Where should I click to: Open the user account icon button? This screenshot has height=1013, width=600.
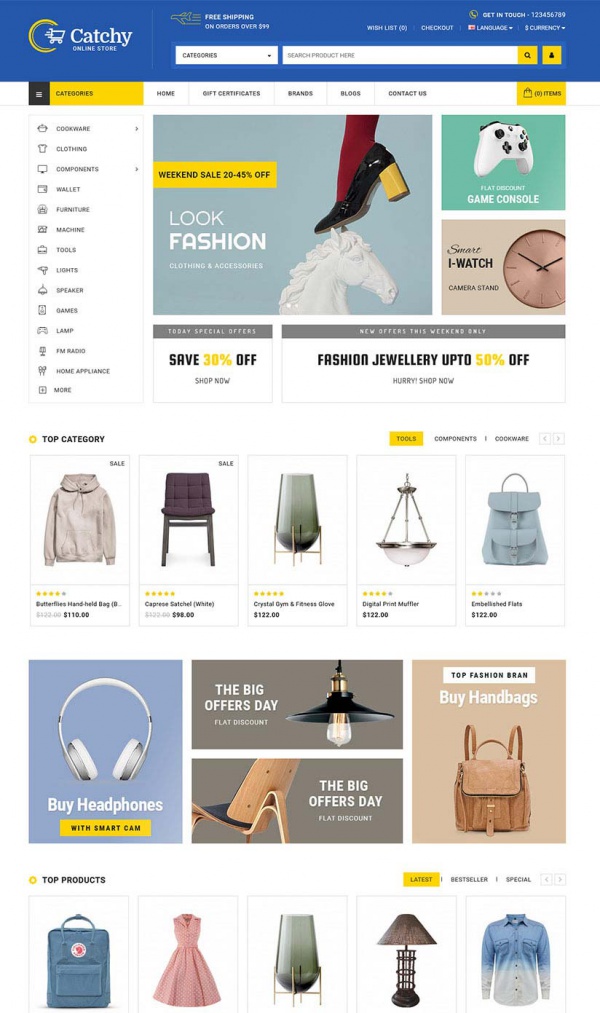click(x=552, y=56)
